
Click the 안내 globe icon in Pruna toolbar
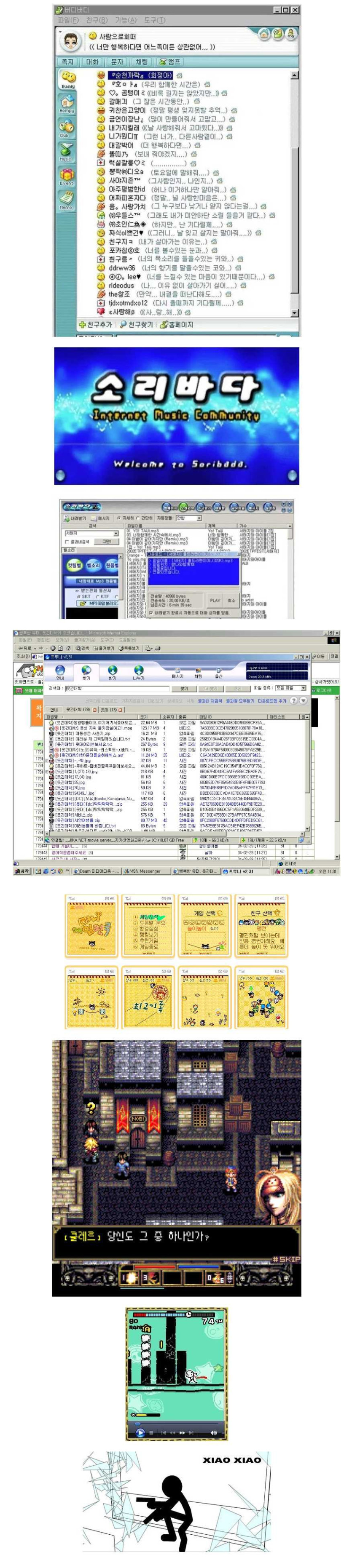pyautogui.click(x=60, y=672)
